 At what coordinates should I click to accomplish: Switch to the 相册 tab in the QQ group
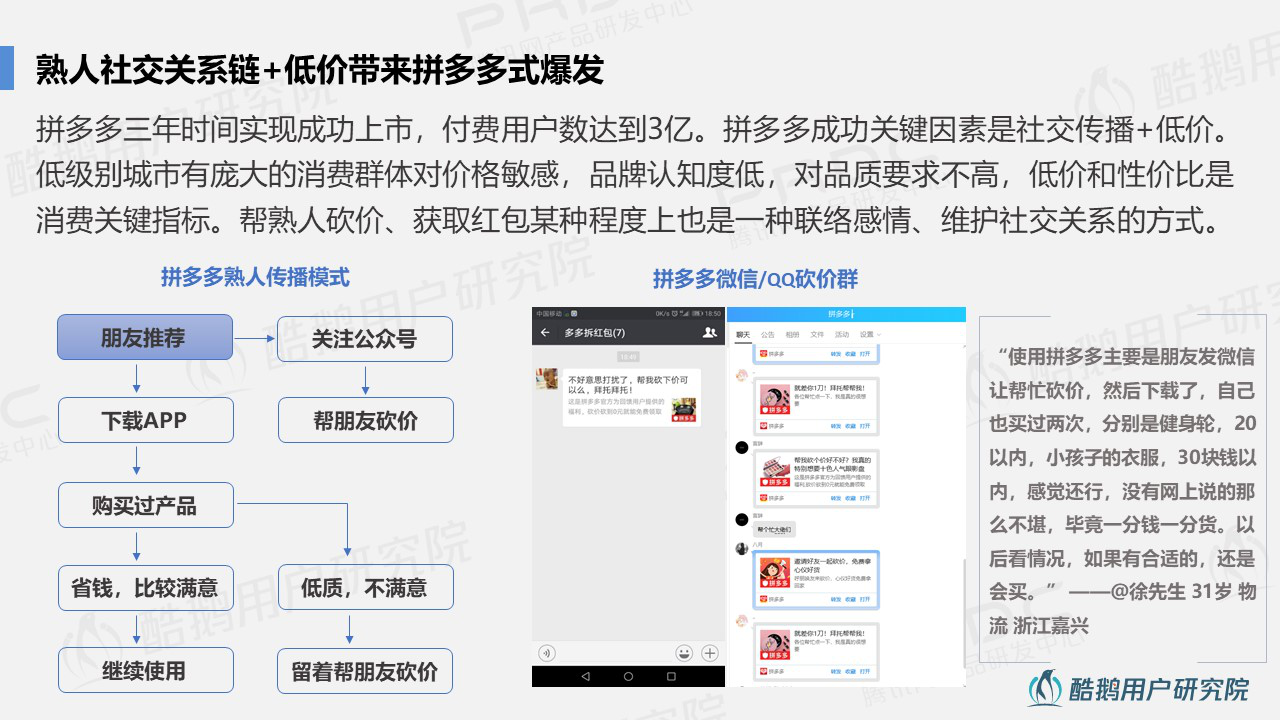[x=792, y=334]
